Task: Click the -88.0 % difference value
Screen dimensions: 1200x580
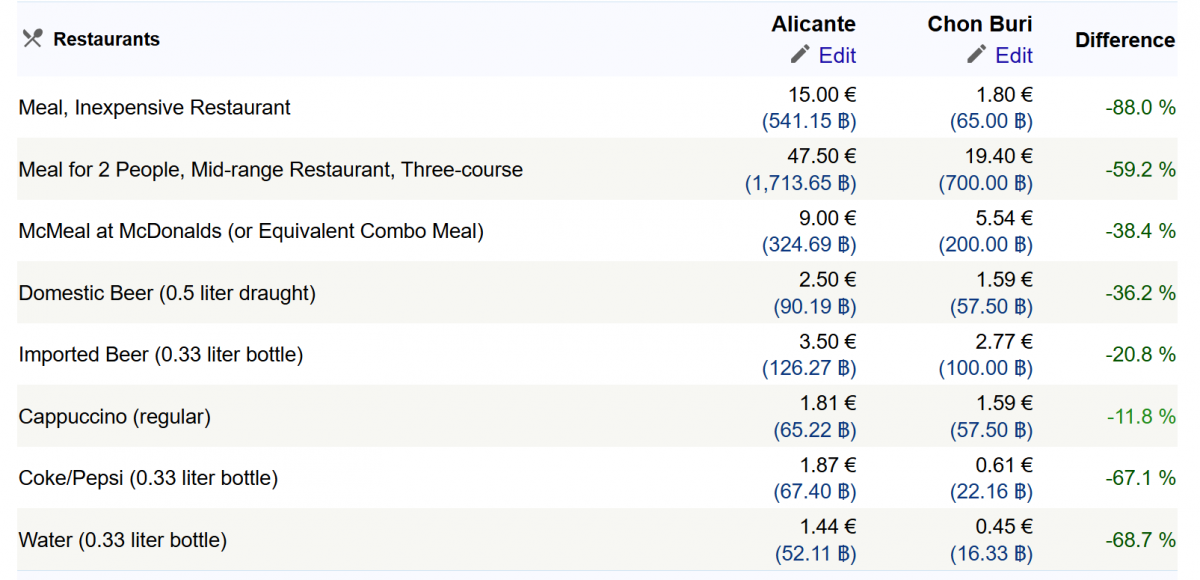Action: (1140, 107)
